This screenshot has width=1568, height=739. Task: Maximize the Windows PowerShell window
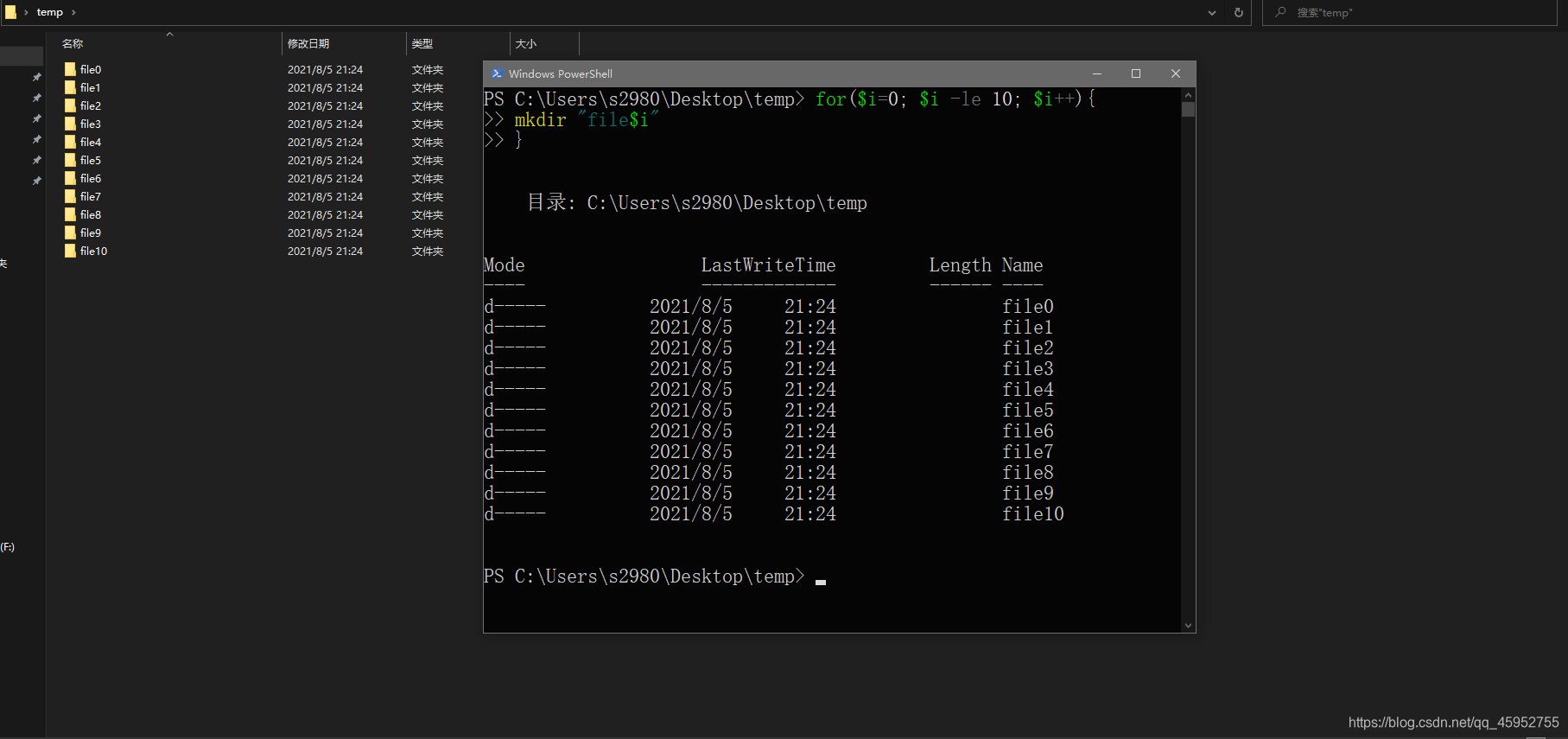[x=1136, y=73]
